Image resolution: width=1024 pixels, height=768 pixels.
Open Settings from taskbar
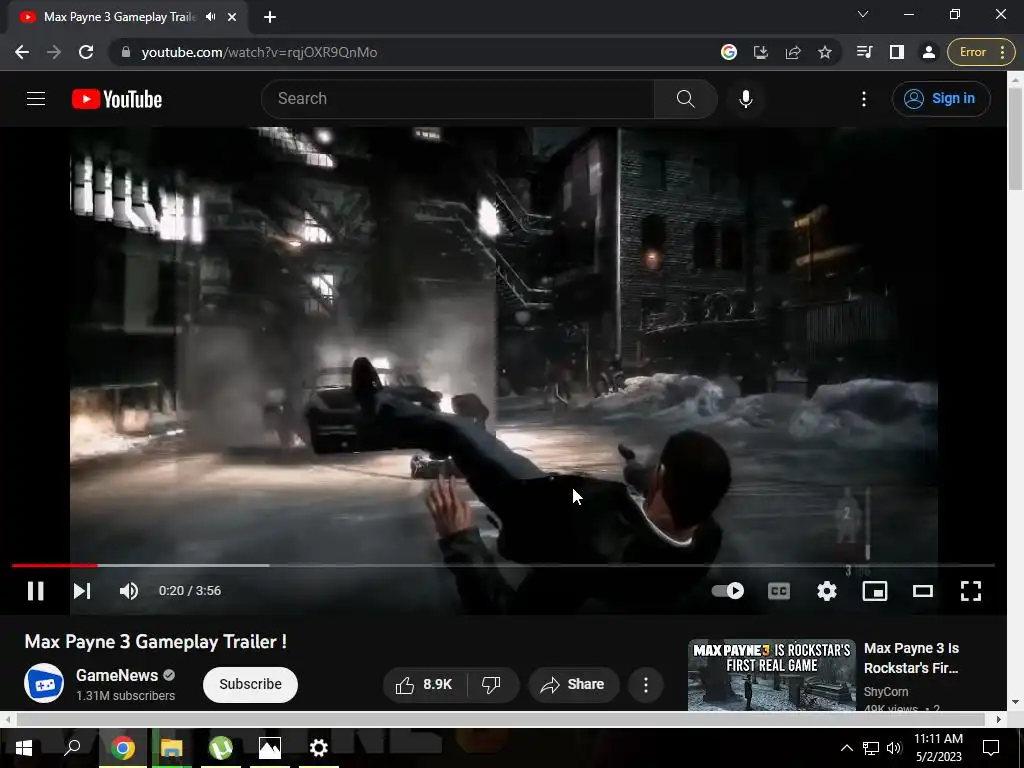coord(319,748)
